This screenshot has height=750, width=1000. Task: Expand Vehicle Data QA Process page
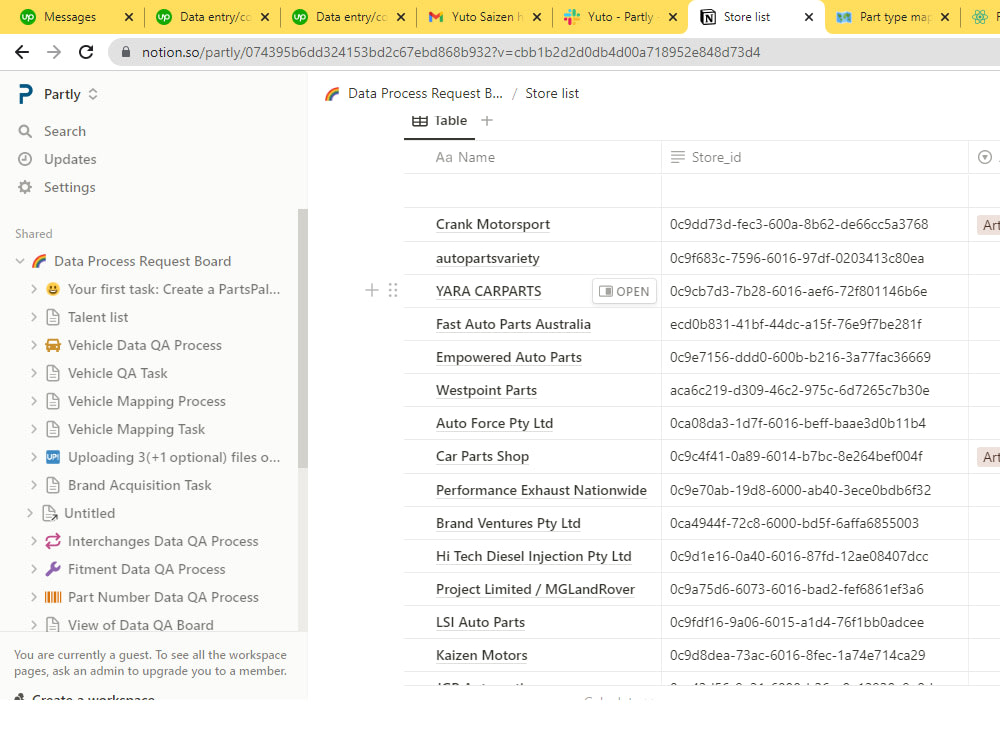click(x=34, y=345)
